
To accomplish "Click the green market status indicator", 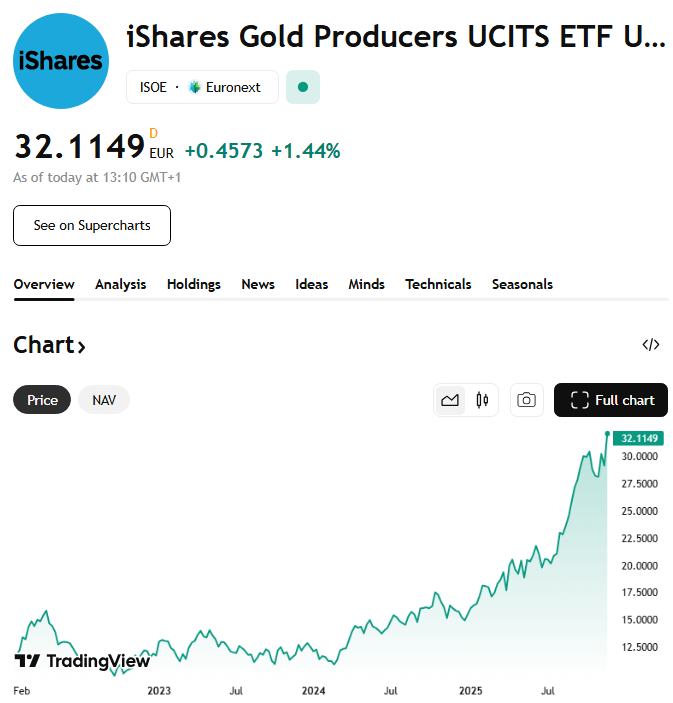I will click(x=302, y=87).
